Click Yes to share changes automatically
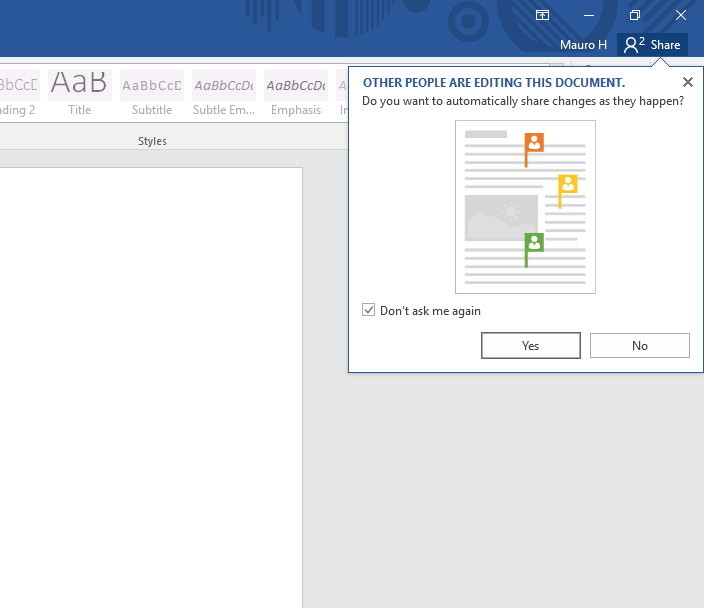 point(531,345)
